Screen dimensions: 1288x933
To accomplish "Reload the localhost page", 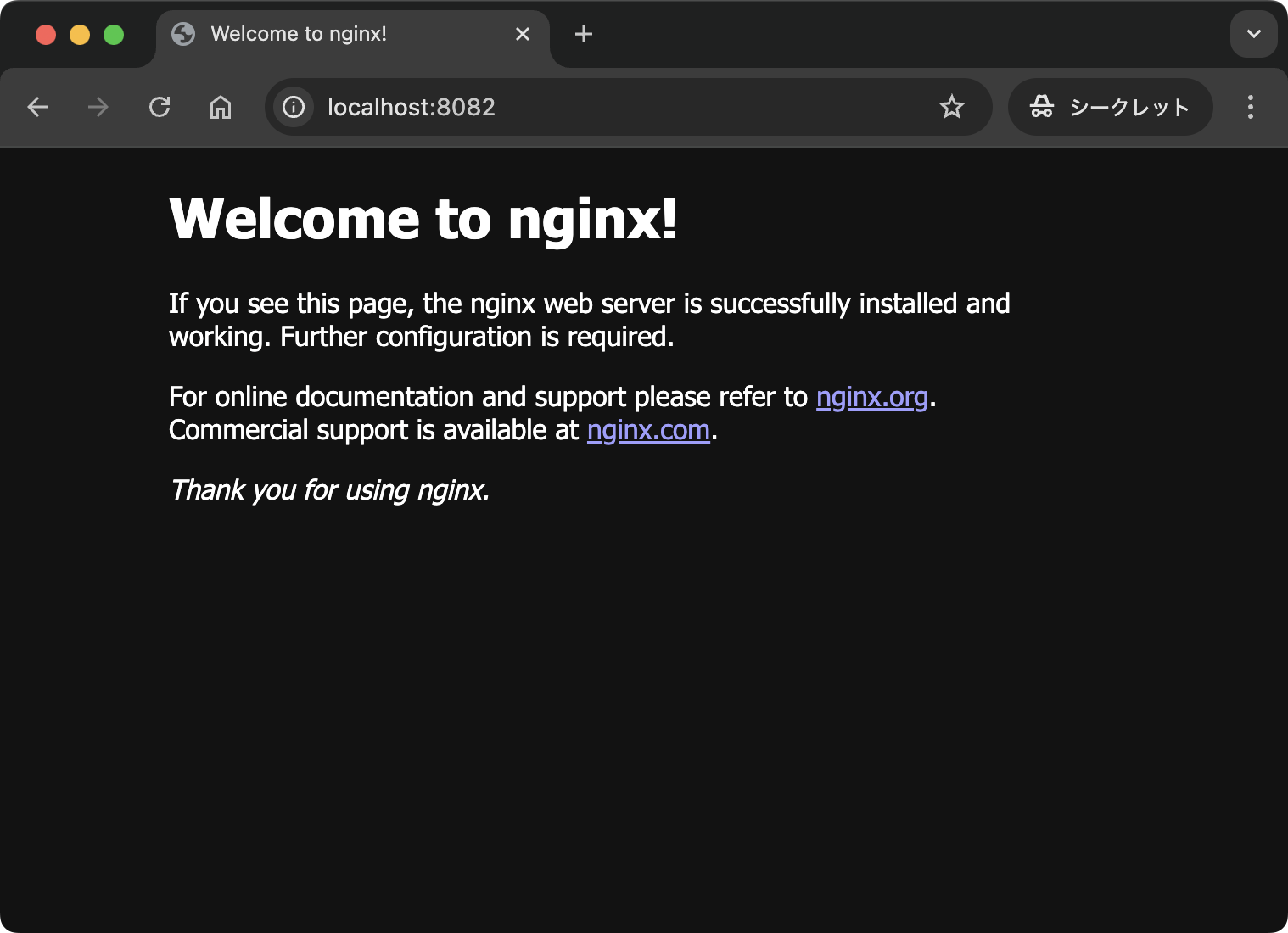I will tap(160, 107).
